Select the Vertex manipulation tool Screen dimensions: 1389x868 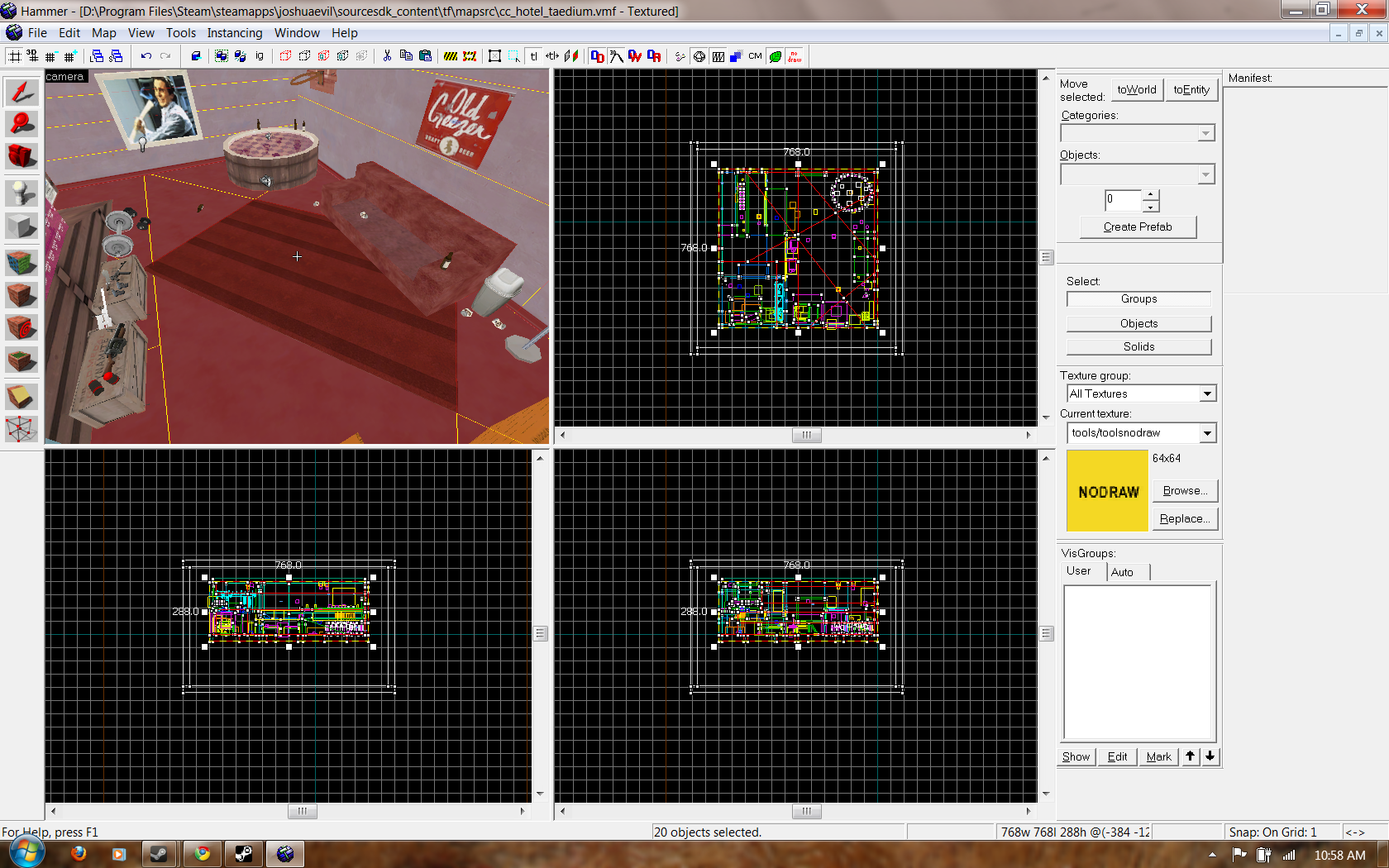[x=21, y=428]
